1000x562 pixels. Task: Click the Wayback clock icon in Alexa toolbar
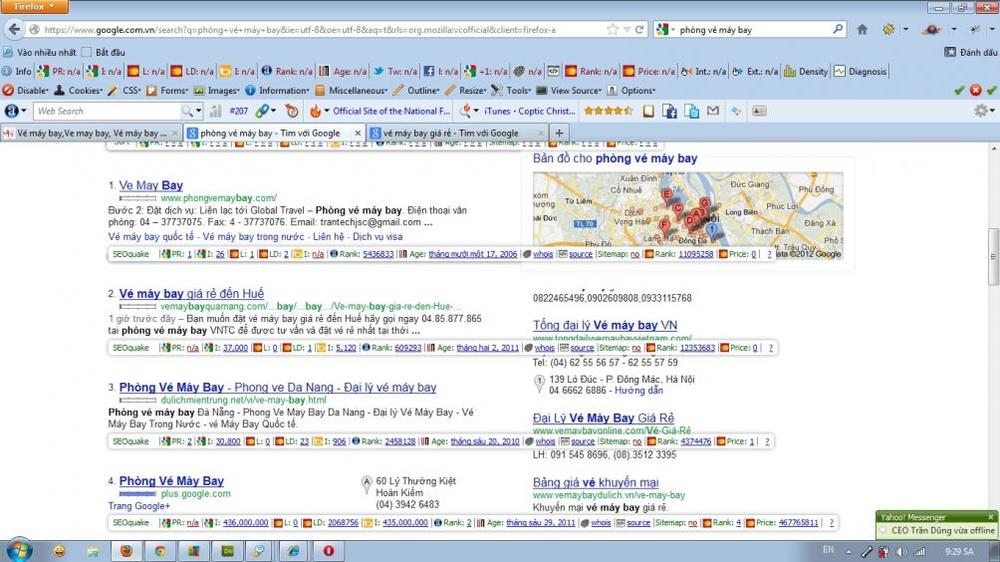tap(291, 111)
